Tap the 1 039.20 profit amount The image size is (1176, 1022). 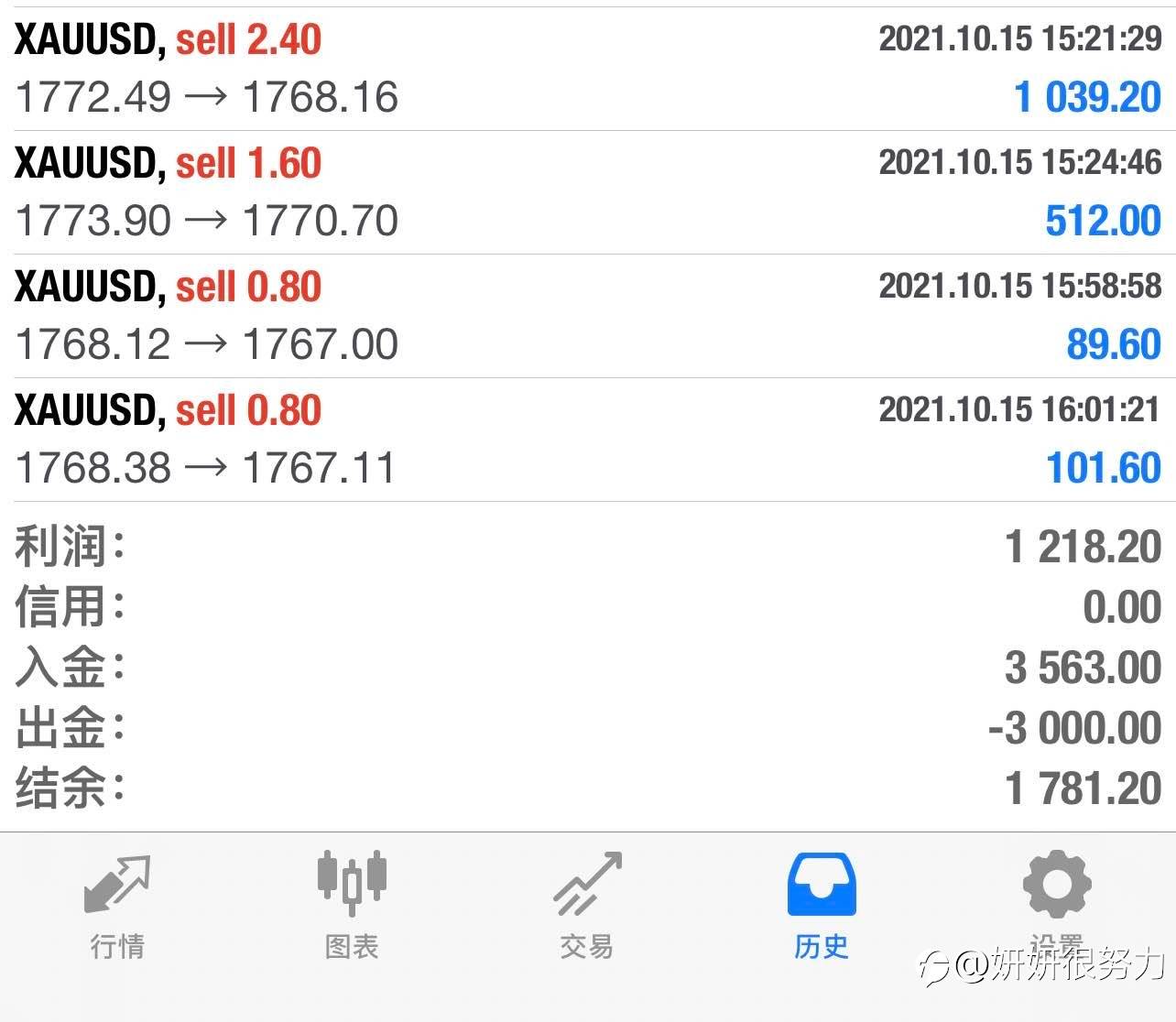point(1087,97)
